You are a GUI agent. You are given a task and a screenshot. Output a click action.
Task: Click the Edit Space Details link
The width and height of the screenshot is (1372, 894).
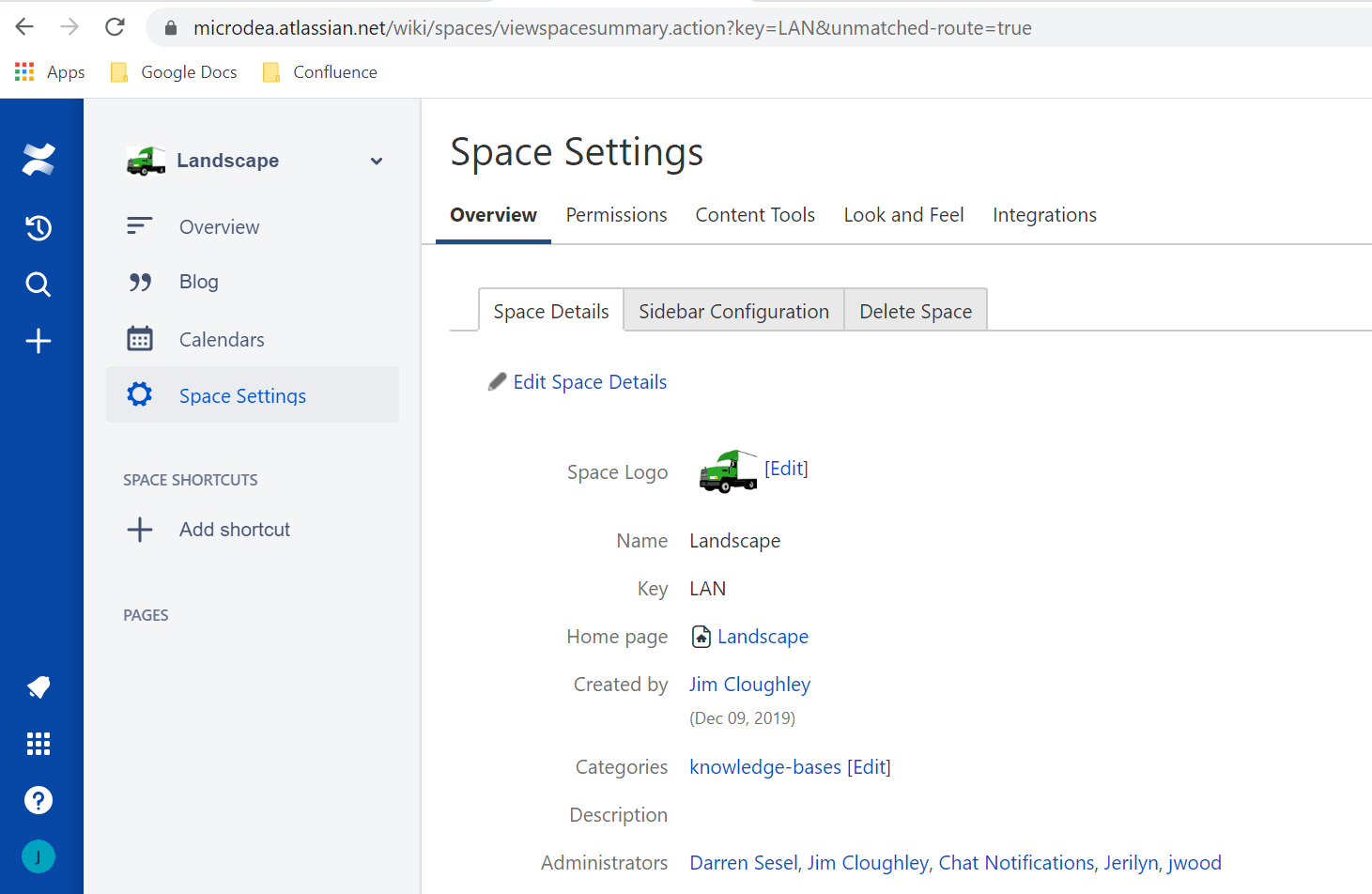pyautogui.click(x=590, y=382)
